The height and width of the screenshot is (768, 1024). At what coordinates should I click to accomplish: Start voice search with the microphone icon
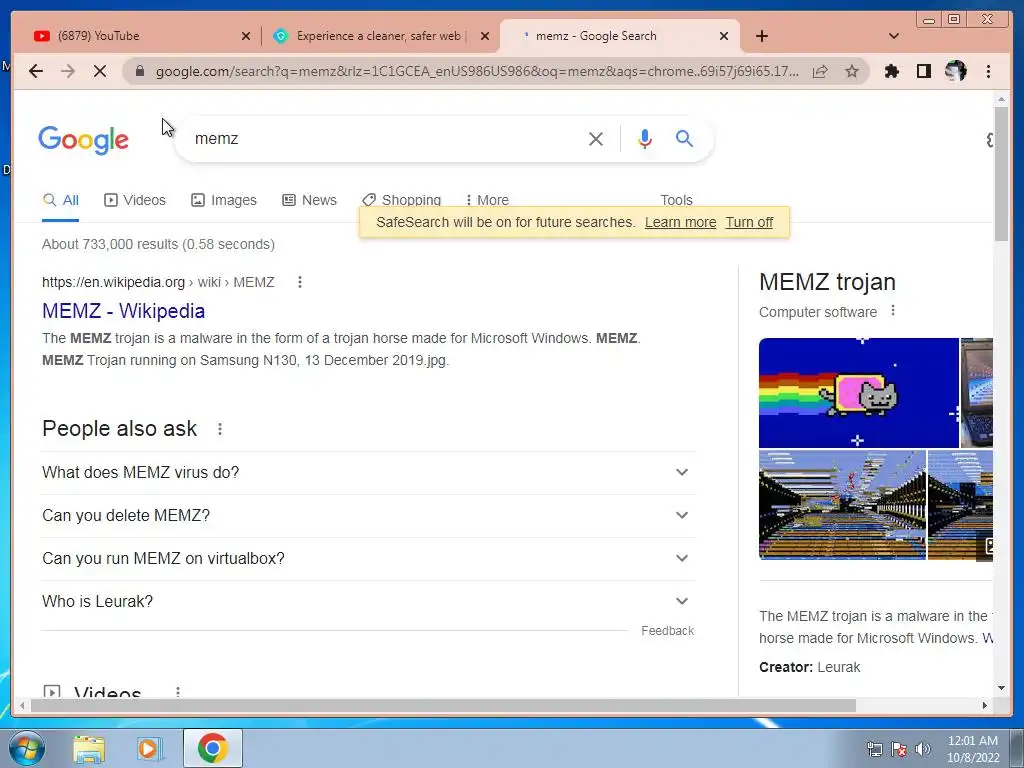(645, 138)
